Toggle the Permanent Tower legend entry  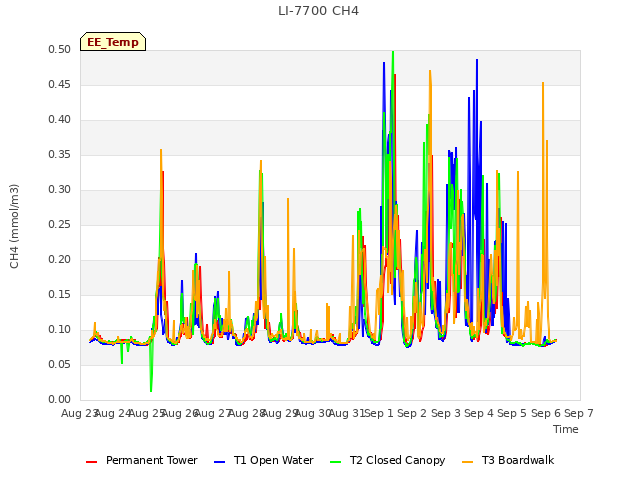point(142,460)
